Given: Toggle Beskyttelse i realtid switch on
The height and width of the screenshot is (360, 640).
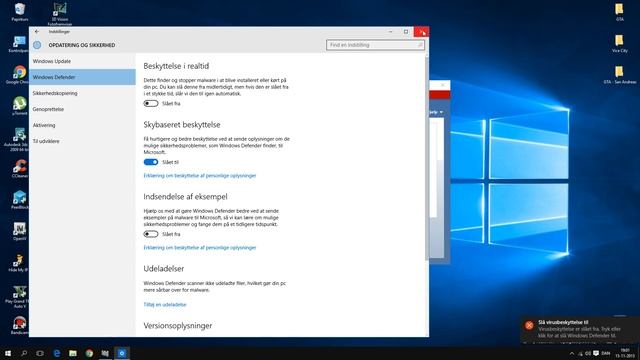Looking at the screenshot, I should pos(151,103).
